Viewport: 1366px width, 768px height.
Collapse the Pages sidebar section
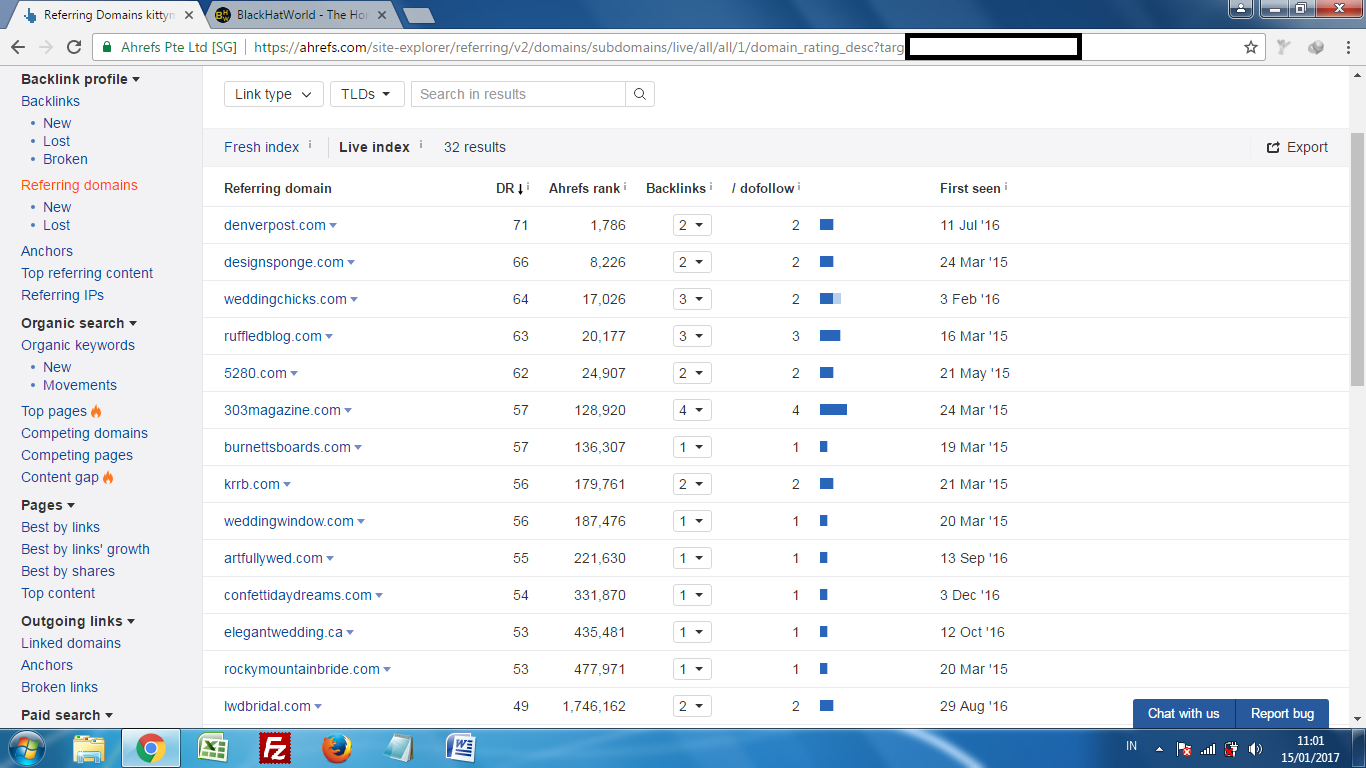[48, 505]
